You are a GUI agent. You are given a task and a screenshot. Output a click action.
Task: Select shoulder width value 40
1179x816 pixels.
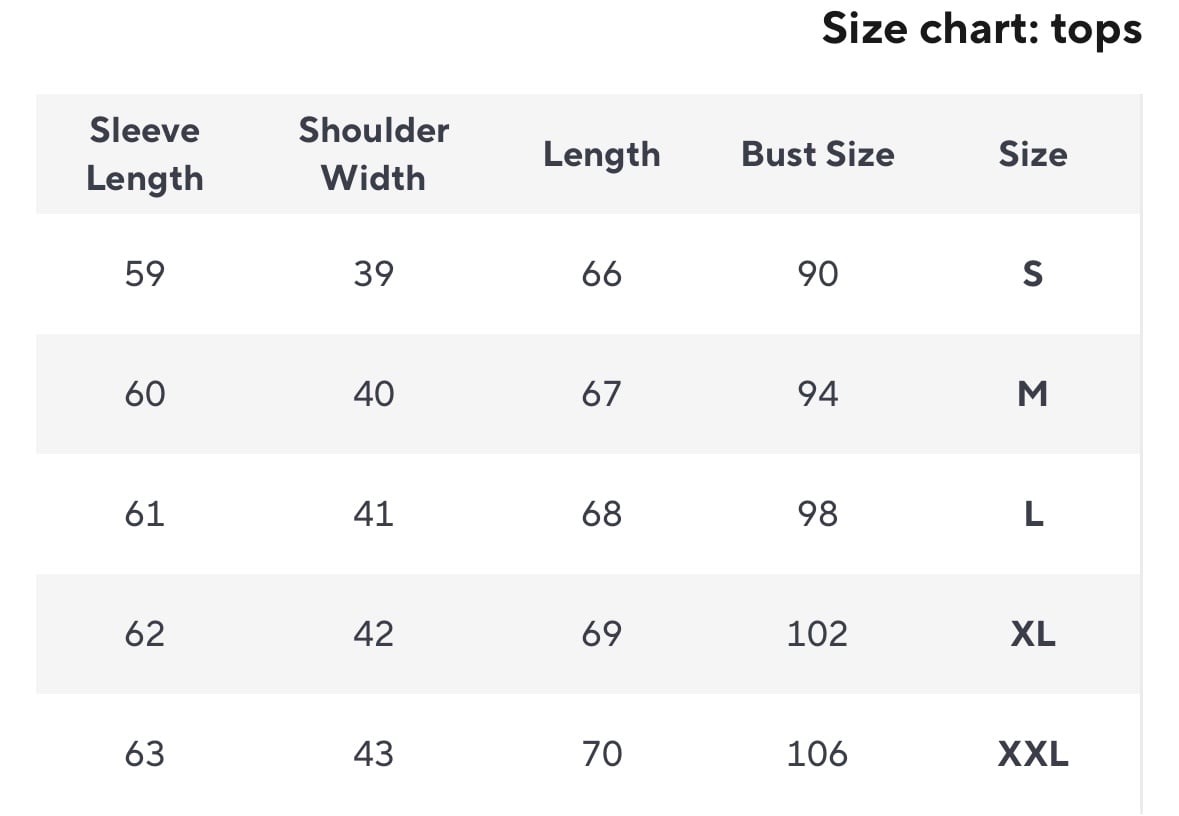373,394
